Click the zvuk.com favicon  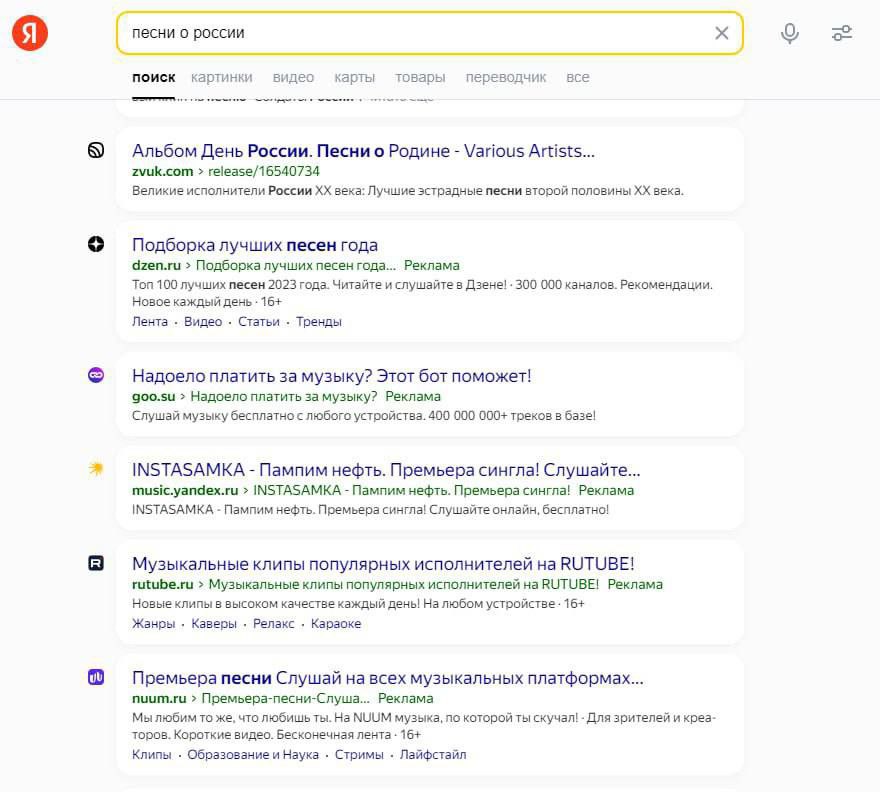tap(96, 151)
